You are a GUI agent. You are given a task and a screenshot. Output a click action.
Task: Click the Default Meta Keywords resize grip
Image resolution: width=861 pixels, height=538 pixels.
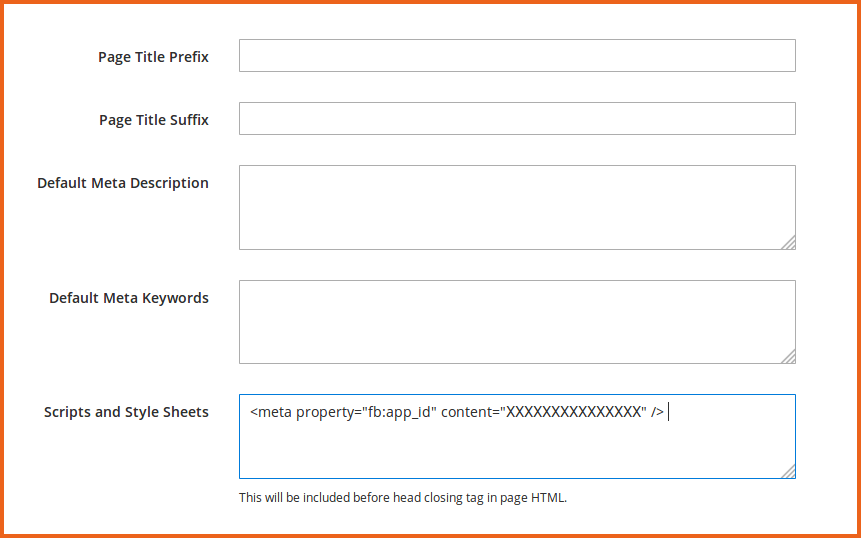tap(789, 356)
